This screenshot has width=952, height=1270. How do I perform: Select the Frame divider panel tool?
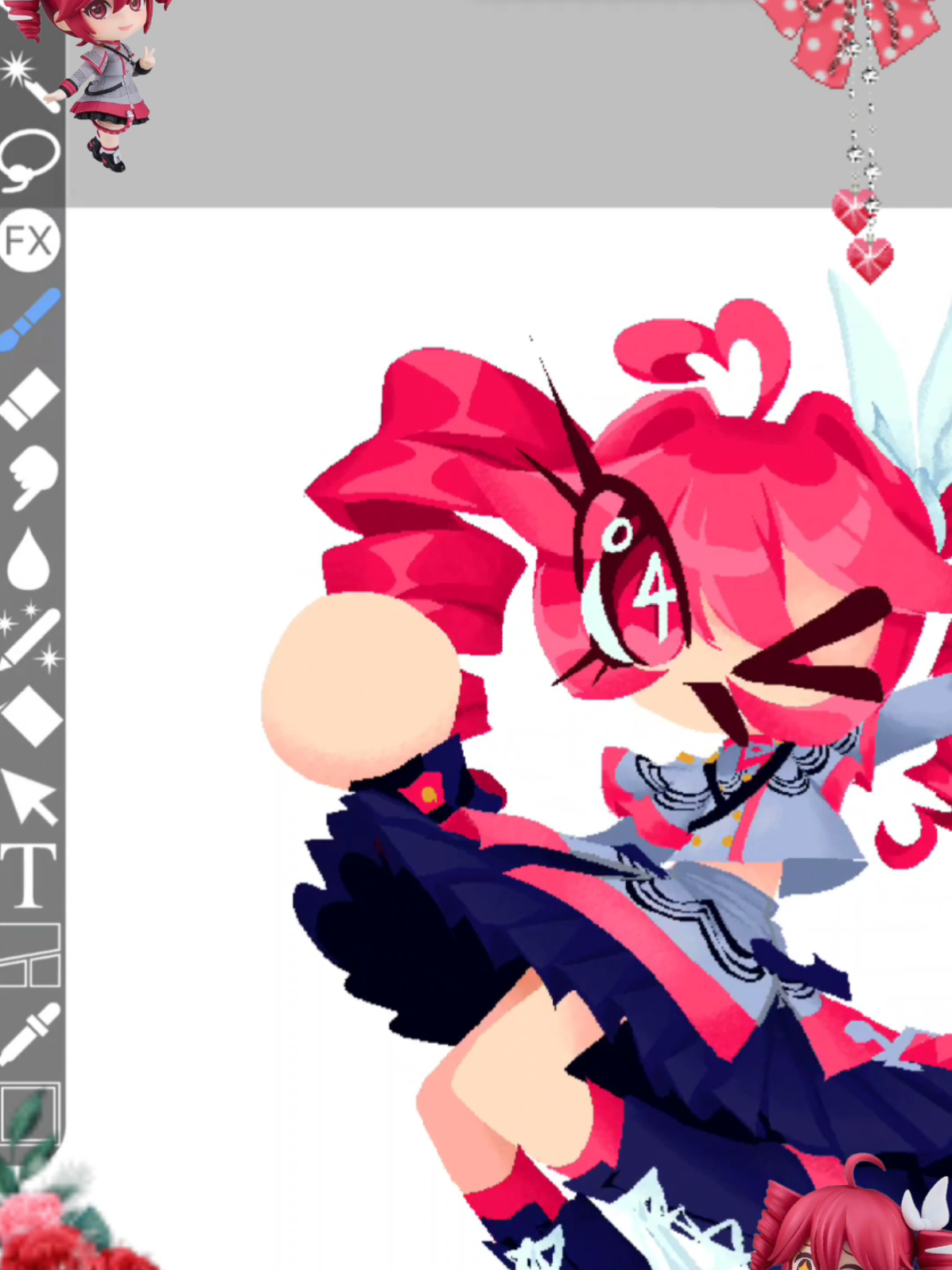30,955
